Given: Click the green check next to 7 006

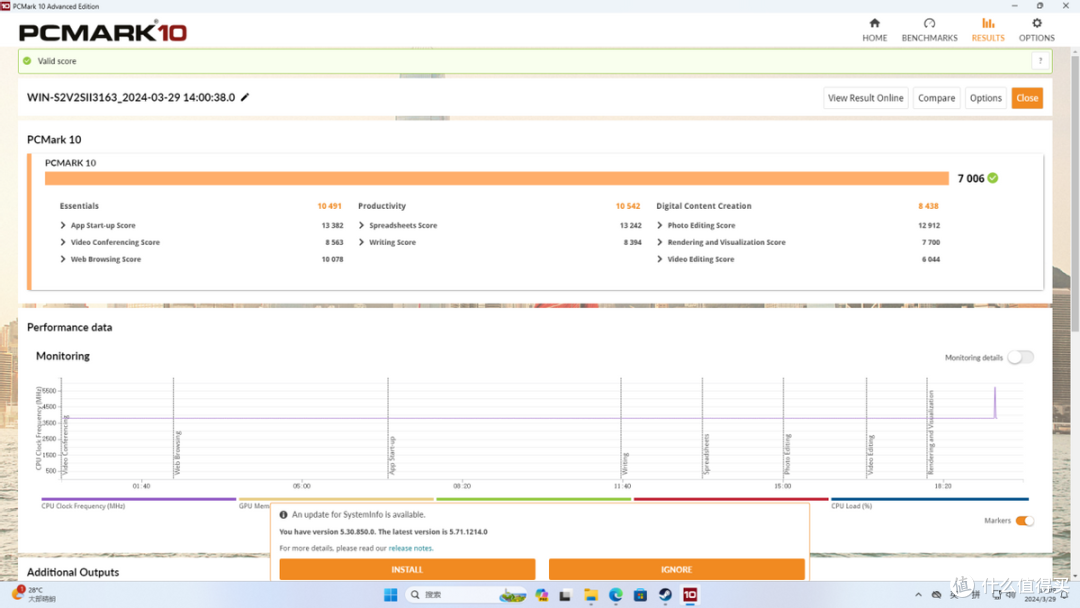Looking at the screenshot, I should tap(993, 178).
